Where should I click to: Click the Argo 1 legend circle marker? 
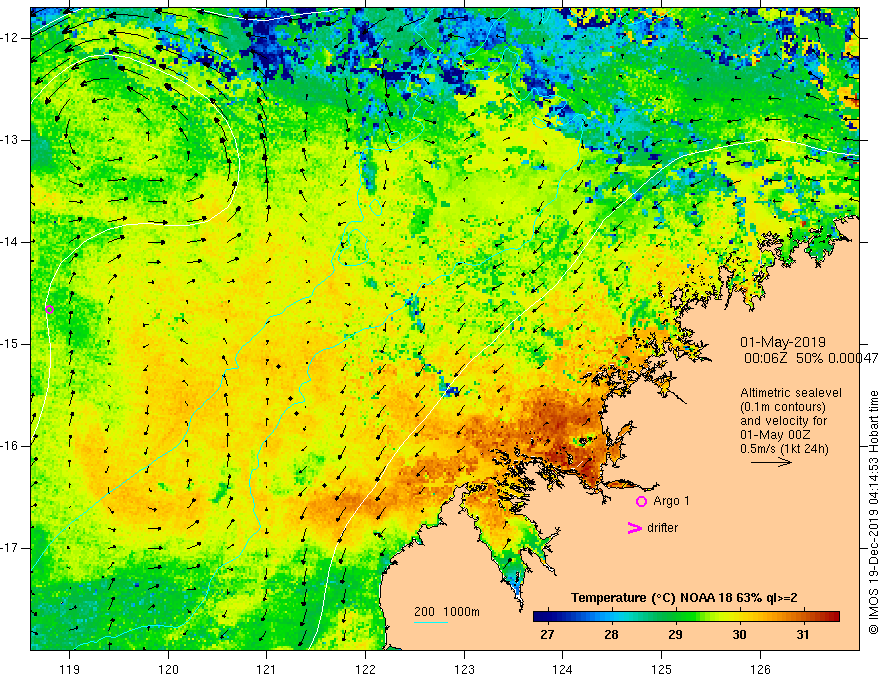[x=641, y=502]
